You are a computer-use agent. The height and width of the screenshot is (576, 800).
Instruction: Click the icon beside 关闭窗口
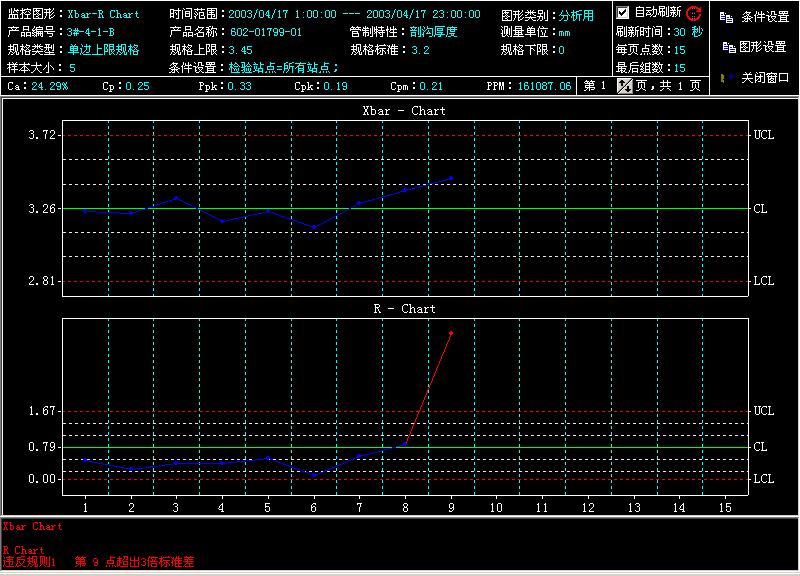coord(727,78)
